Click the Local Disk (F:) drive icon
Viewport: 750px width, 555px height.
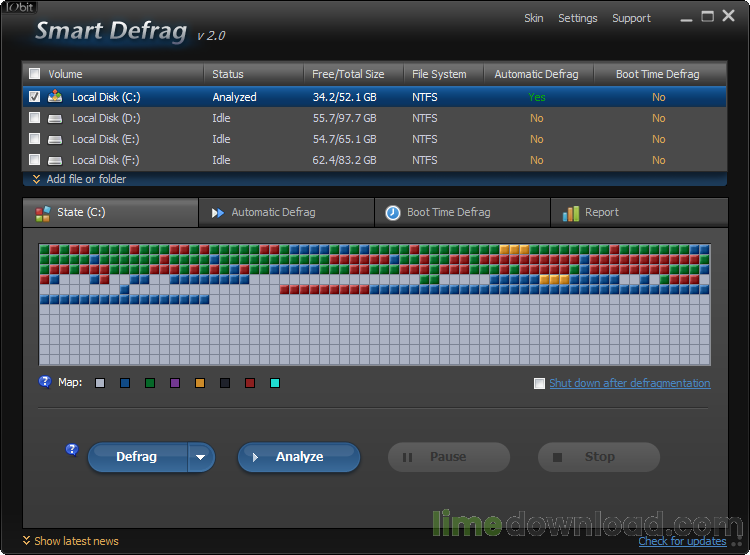(56, 160)
